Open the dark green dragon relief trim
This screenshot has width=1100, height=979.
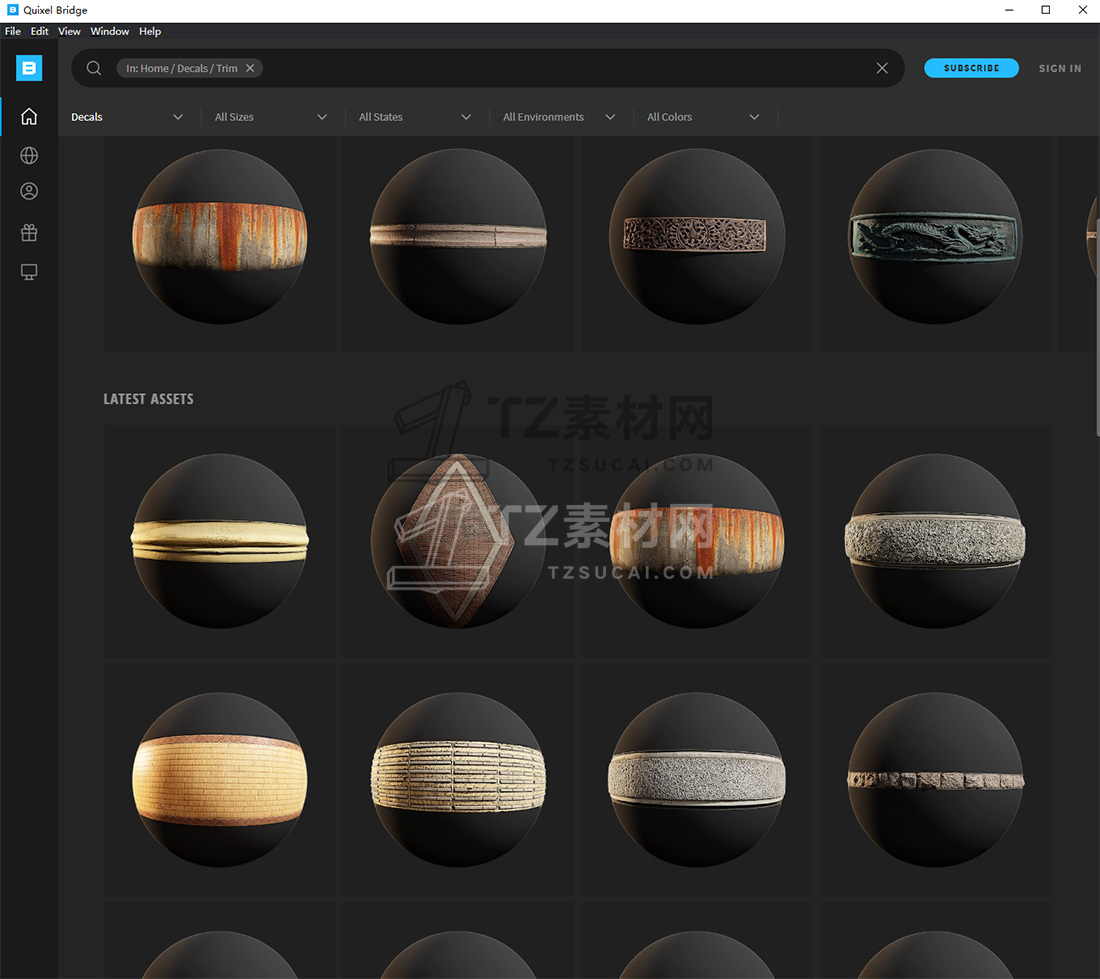click(935, 237)
